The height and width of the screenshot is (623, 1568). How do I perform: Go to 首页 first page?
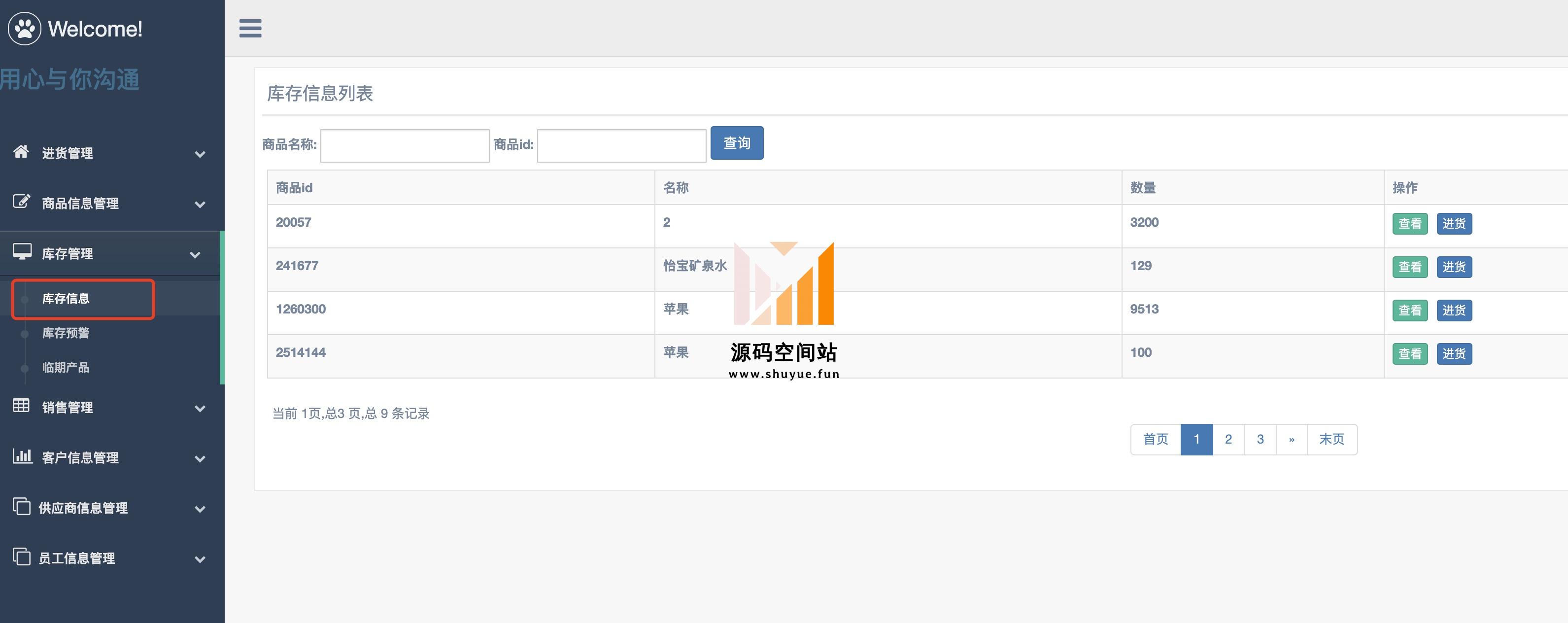pos(1156,439)
